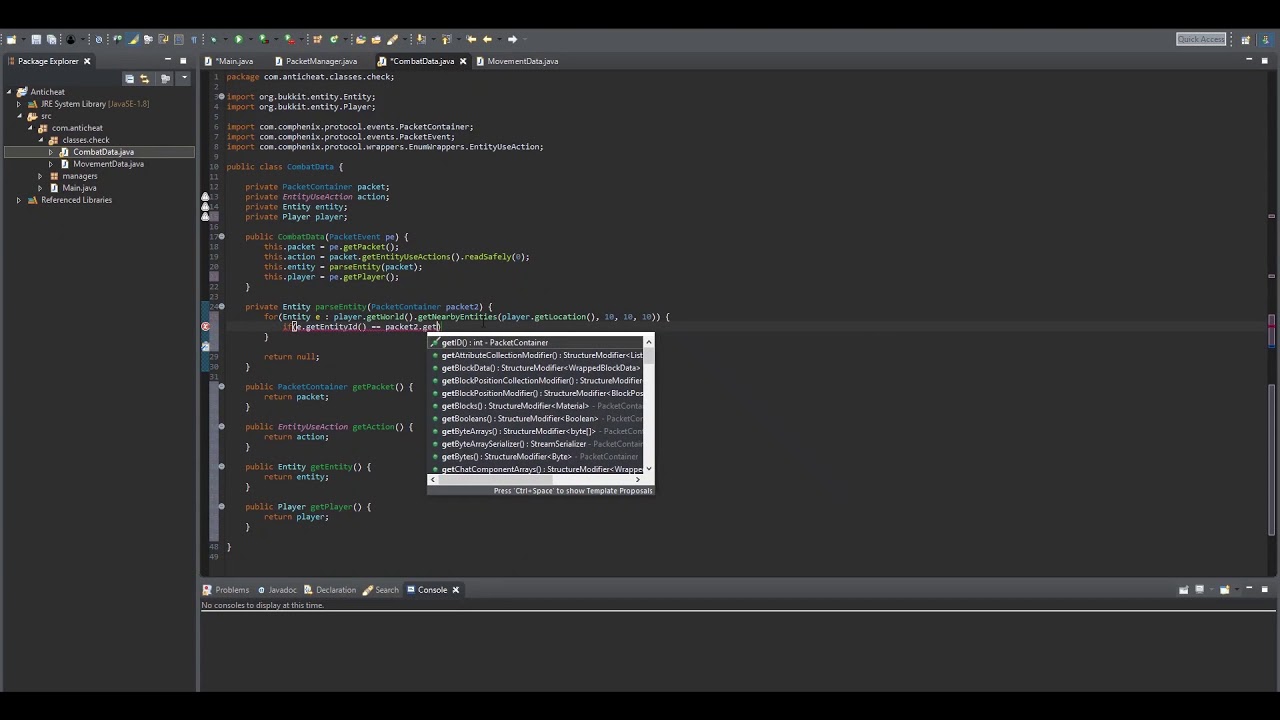The width and height of the screenshot is (1280, 720).
Task: Click content assist scroll up arrow
Action: tap(649, 341)
